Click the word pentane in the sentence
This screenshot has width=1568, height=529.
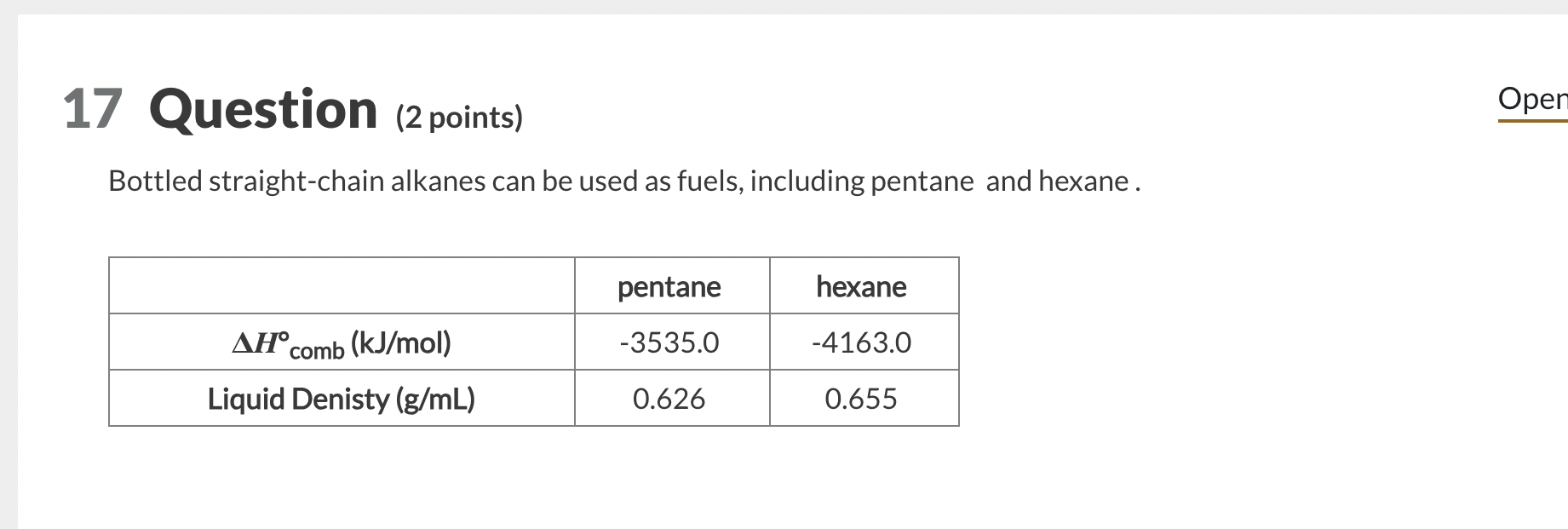tap(922, 181)
